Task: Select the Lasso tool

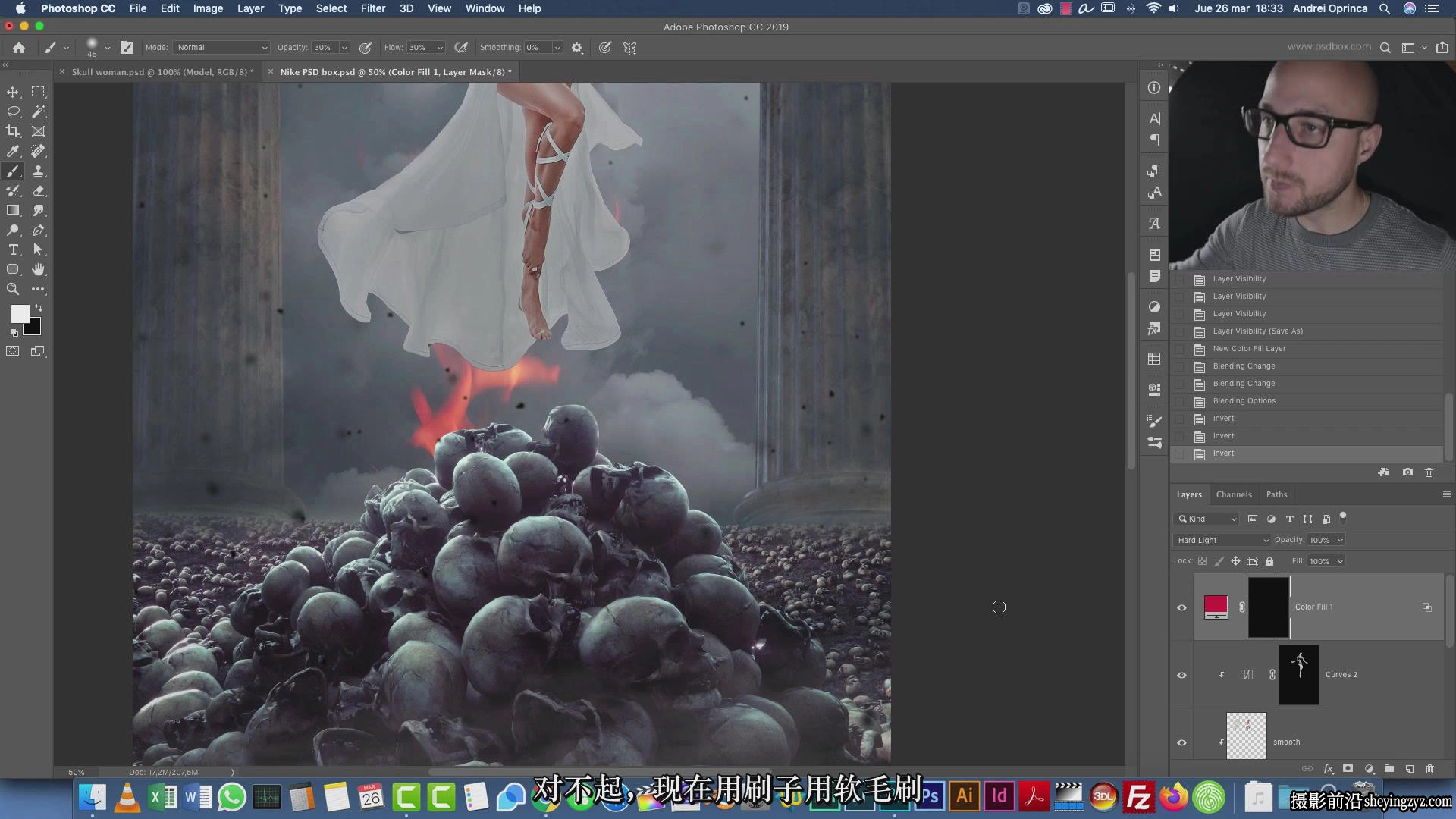Action: point(13,111)
